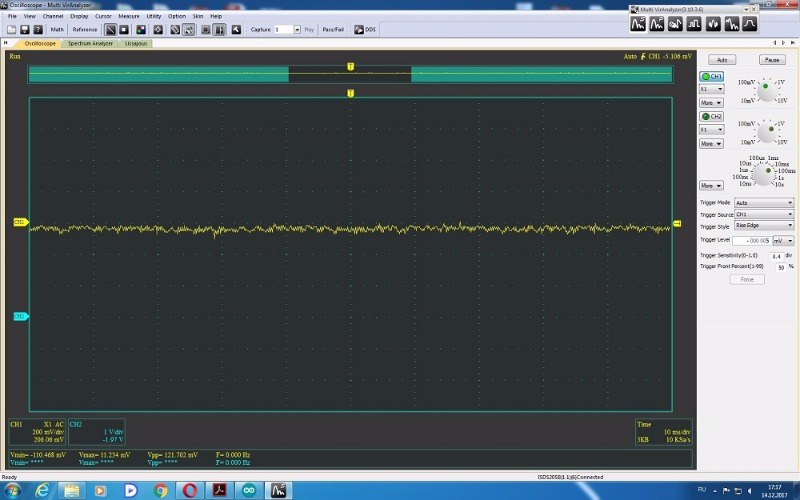This screenshot has width=800, height=500.
Task: Open the Cursor menu
Action: point(103,16)
